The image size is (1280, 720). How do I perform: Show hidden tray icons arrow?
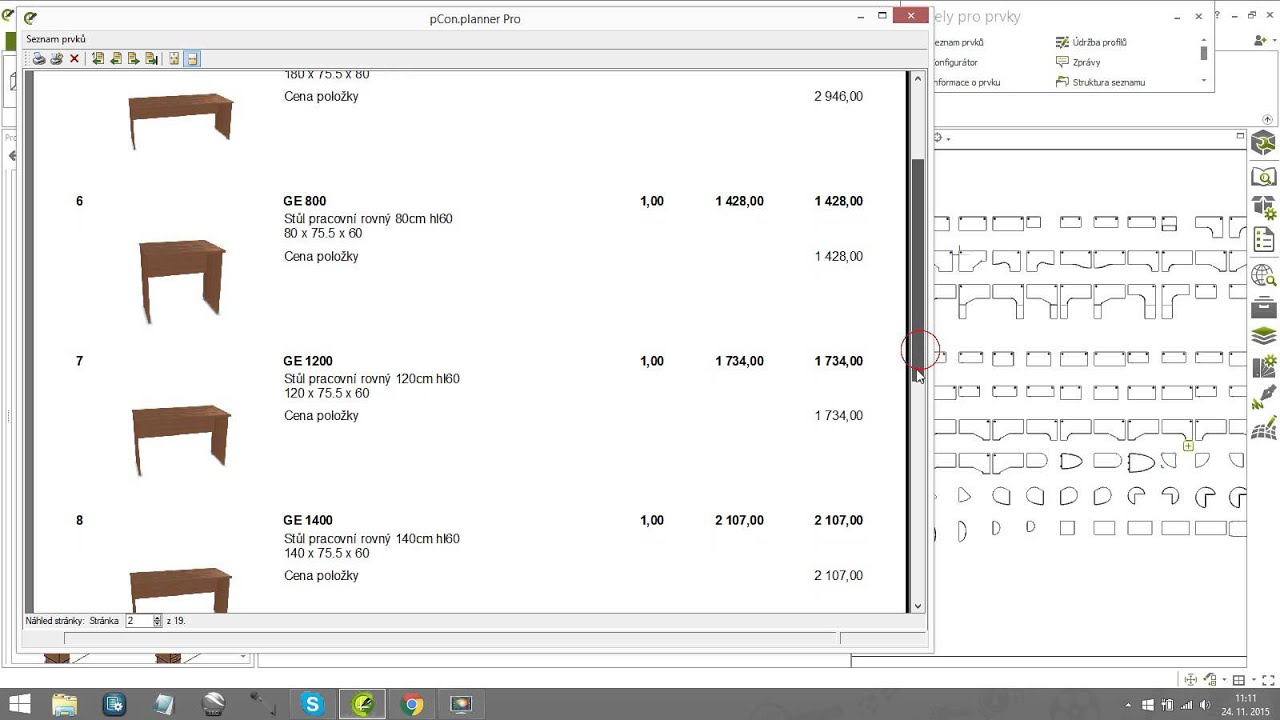1129,705
